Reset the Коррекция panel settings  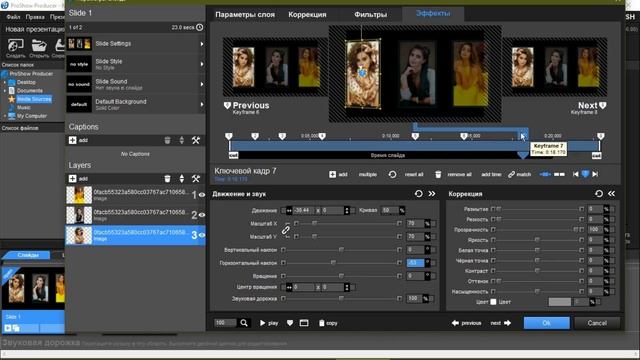click(x=599, y=194)
